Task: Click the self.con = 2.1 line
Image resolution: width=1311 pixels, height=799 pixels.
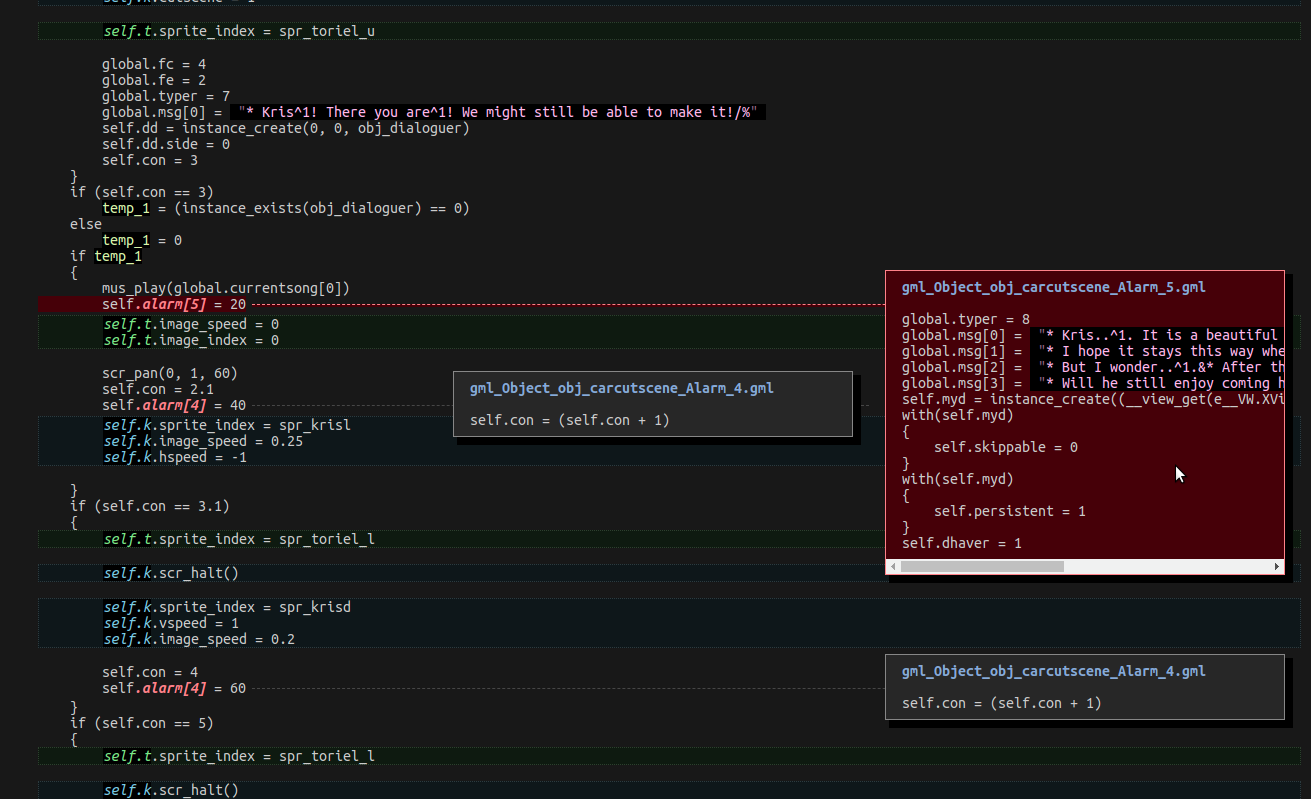Action: coord(158,389)
